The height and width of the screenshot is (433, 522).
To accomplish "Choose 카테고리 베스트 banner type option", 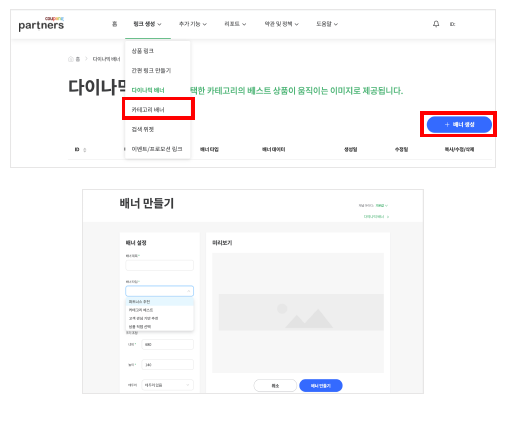I will [x=160, y=310].
